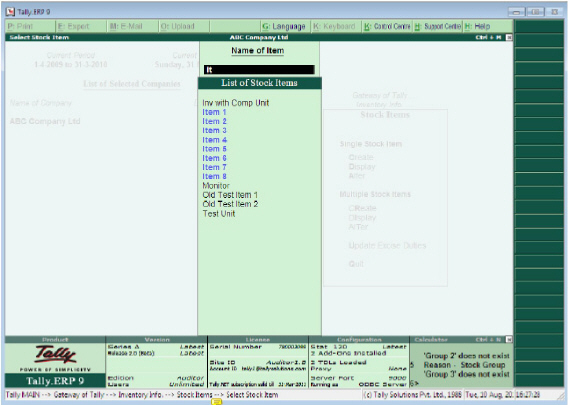Select 'Item 8' from stock list
Image resolution: width=568 pixels, height=405 pixels.
click(214, 176)
